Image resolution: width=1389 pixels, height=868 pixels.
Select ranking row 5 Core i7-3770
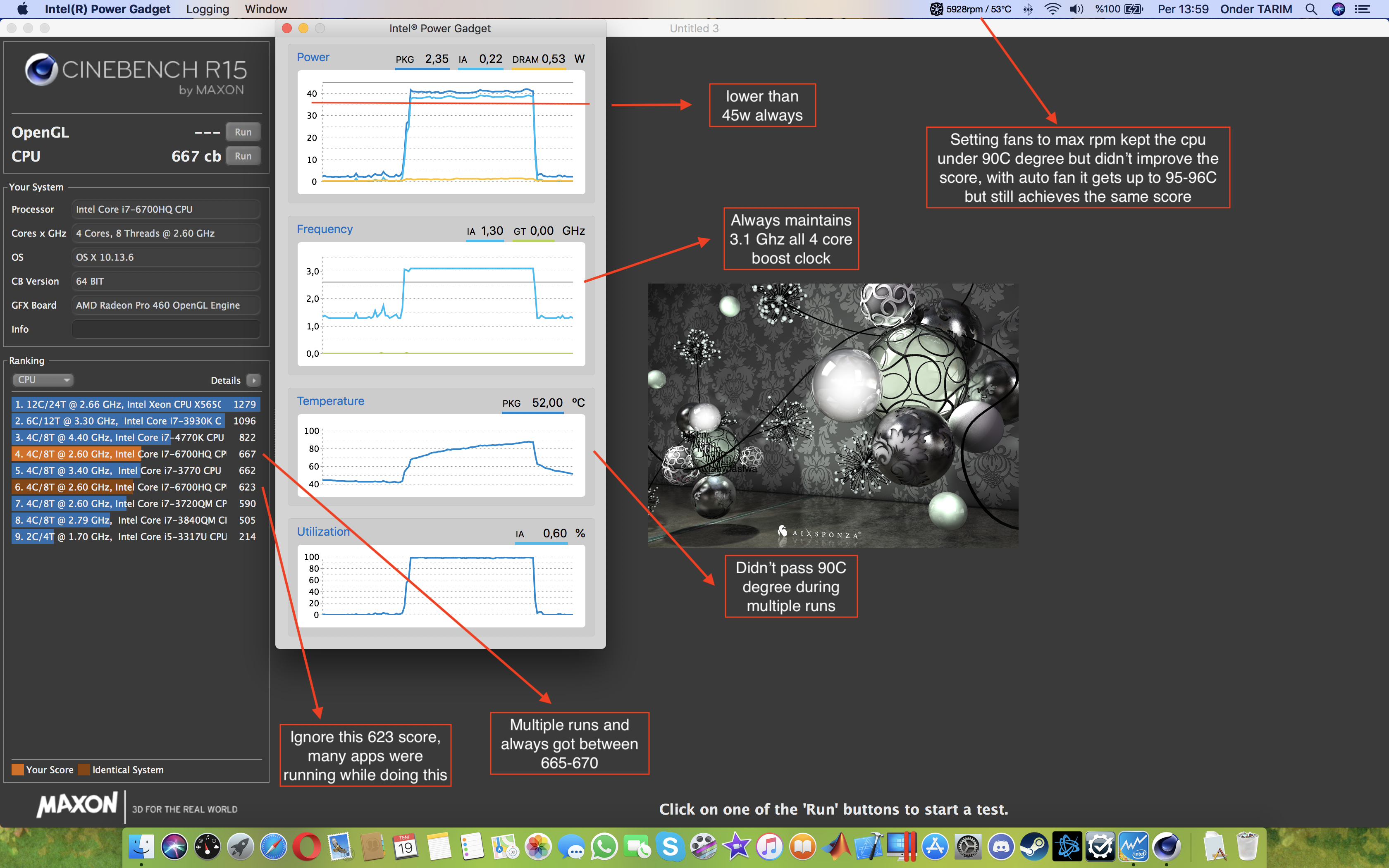pos(136,471)
